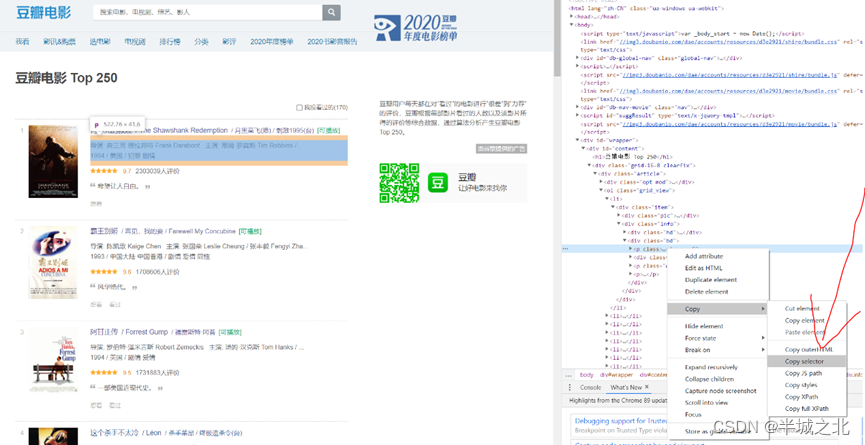The height and width of the screenshot is (445, 865).
Task: Click Copy element in submenu
Action: (x=807, y=321)
